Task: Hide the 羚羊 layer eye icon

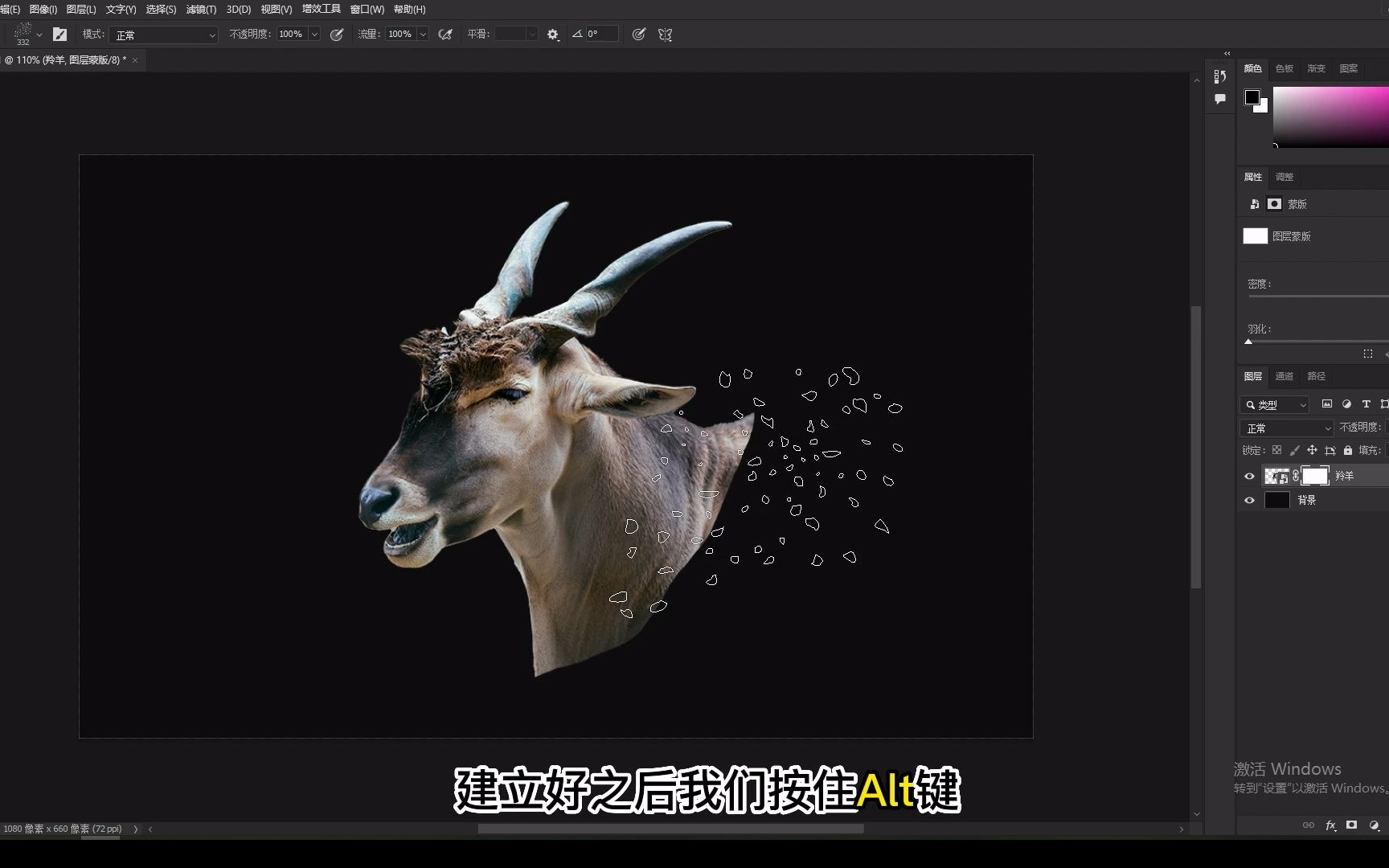Action: 1249,477
